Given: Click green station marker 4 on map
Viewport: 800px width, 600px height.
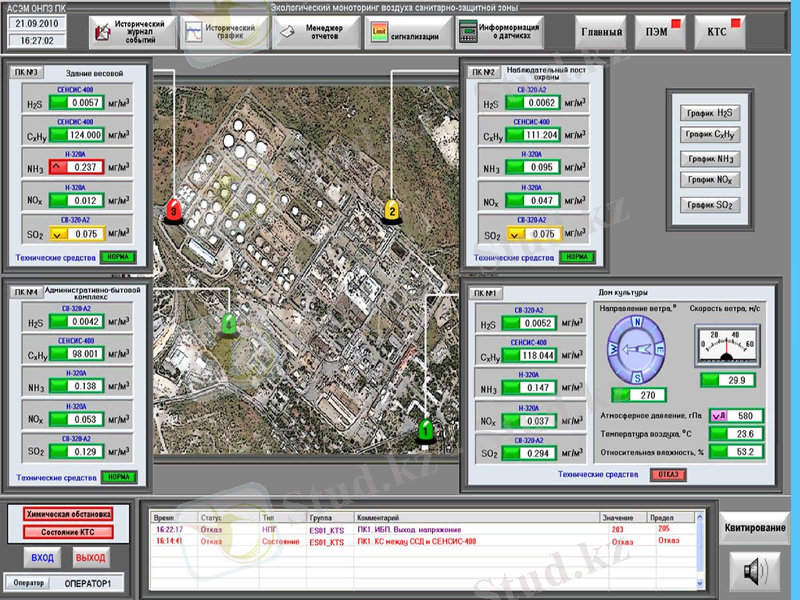Looking at the screenshot, I should (x=229, y=324).
